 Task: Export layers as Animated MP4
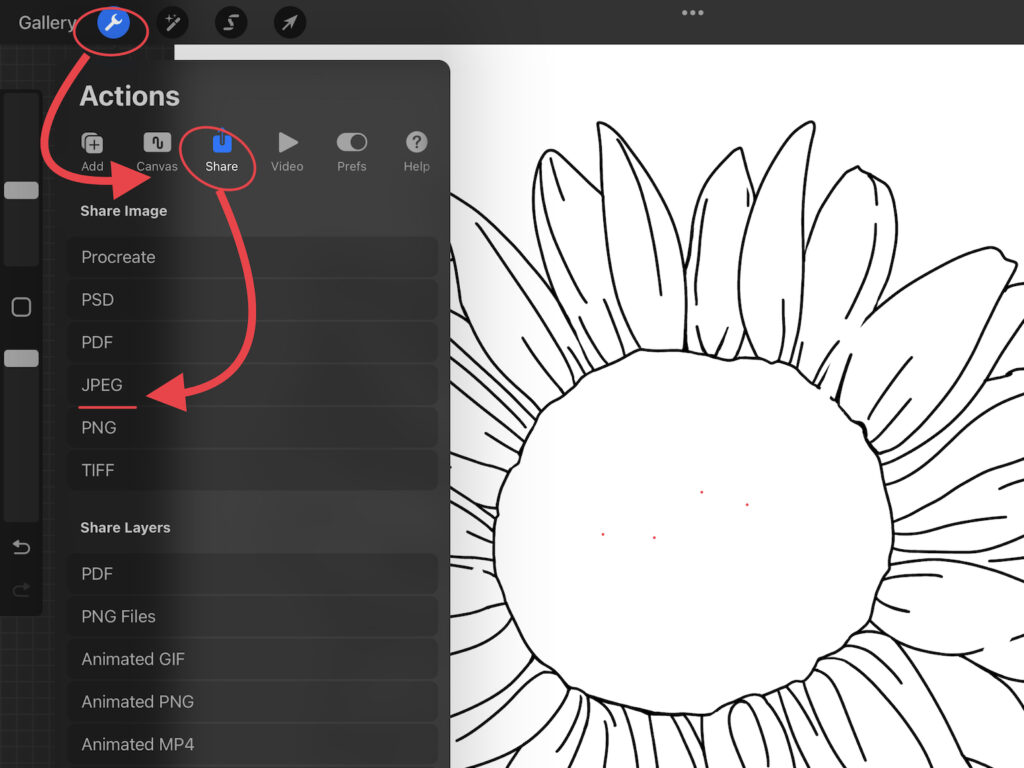[253, 744]
